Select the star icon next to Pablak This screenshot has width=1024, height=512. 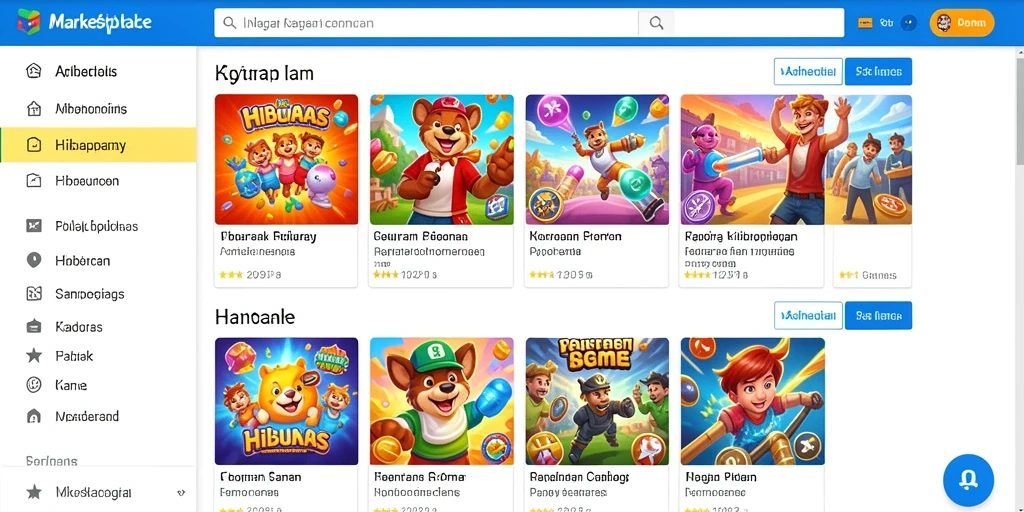click(x=33, y=356)
